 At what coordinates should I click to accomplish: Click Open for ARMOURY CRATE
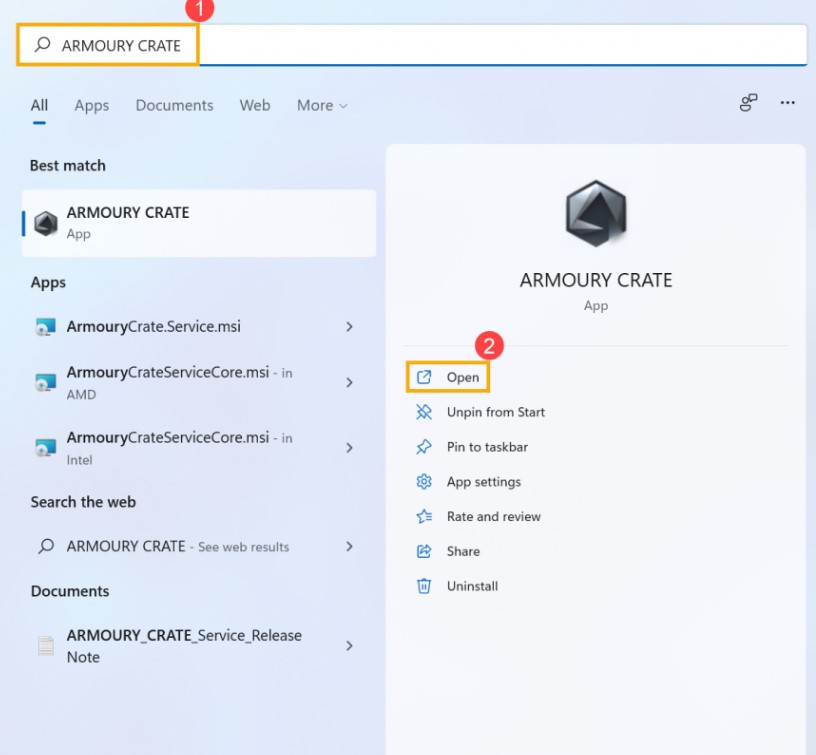tap(448, 377)
